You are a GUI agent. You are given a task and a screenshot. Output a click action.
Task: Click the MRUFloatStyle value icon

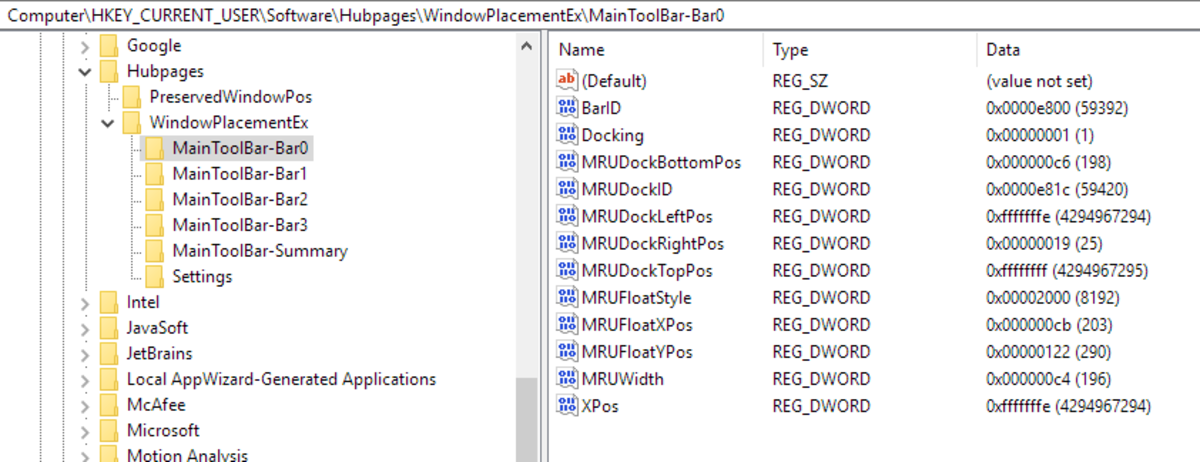click(x=567, y=297)
